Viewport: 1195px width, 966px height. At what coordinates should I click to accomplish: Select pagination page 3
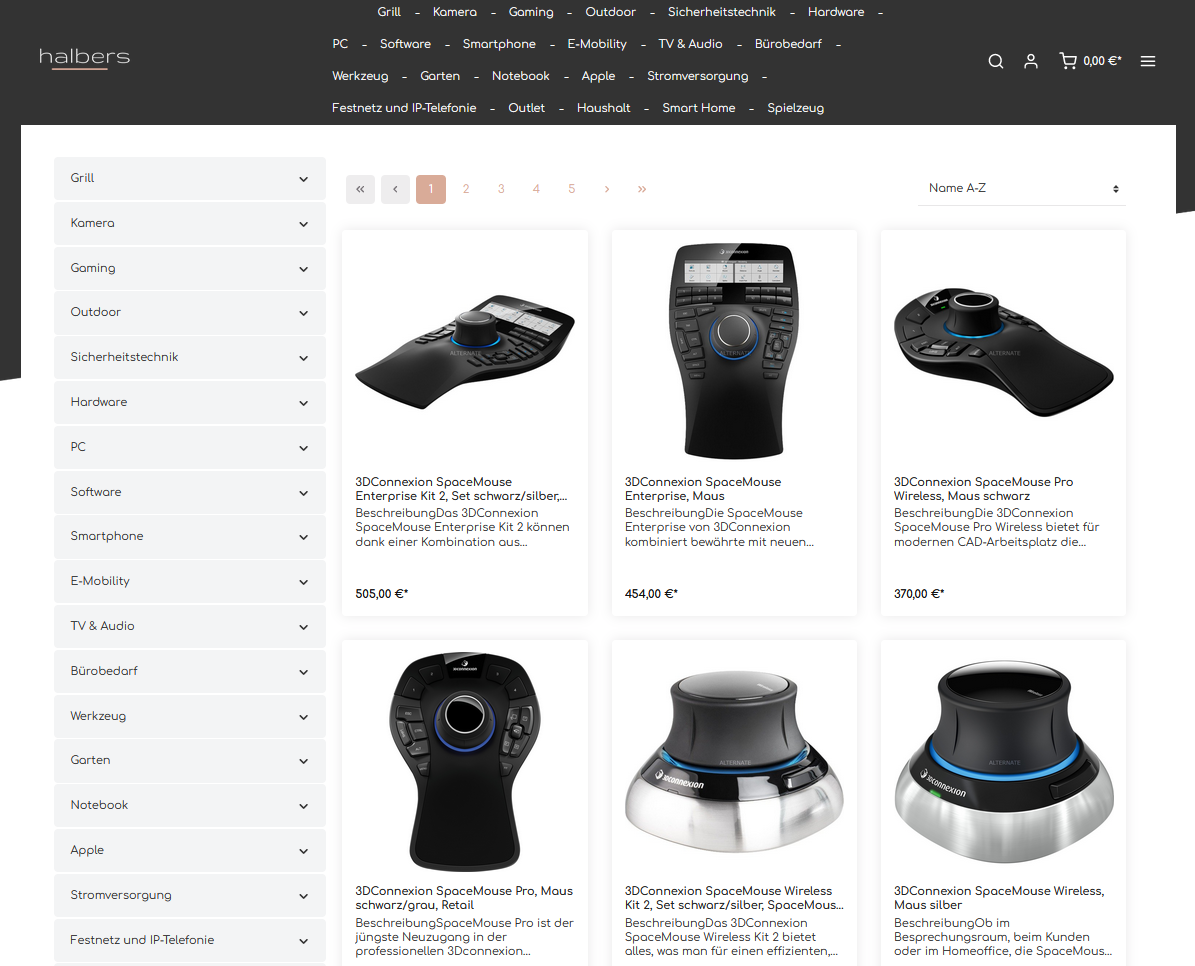[501, 189]
